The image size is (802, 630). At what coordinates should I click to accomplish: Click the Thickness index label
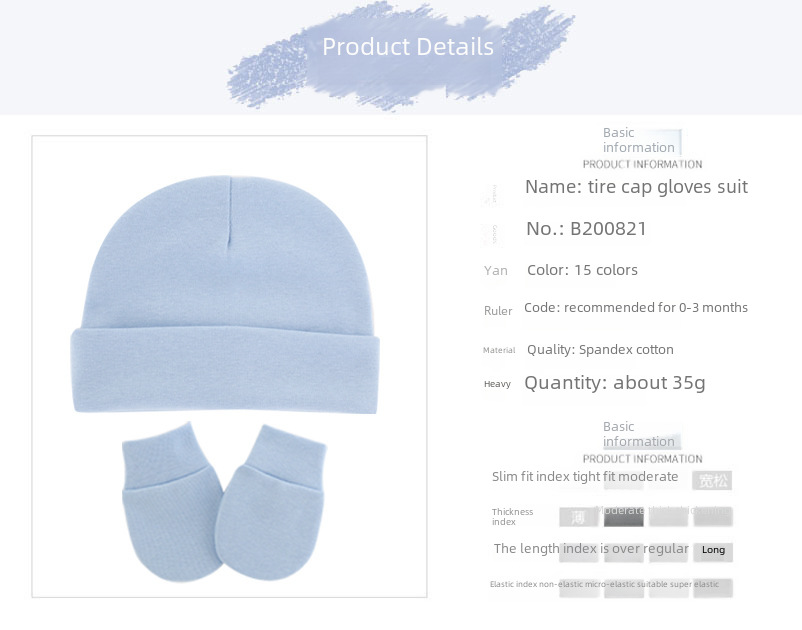tap(513, 517)
